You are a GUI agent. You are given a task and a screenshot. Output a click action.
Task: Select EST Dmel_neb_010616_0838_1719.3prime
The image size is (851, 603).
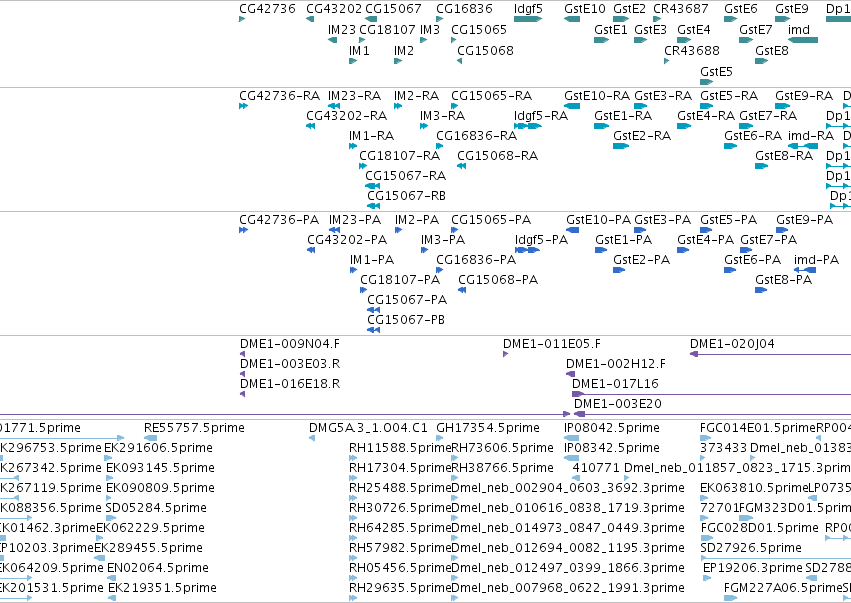(568, 508)
